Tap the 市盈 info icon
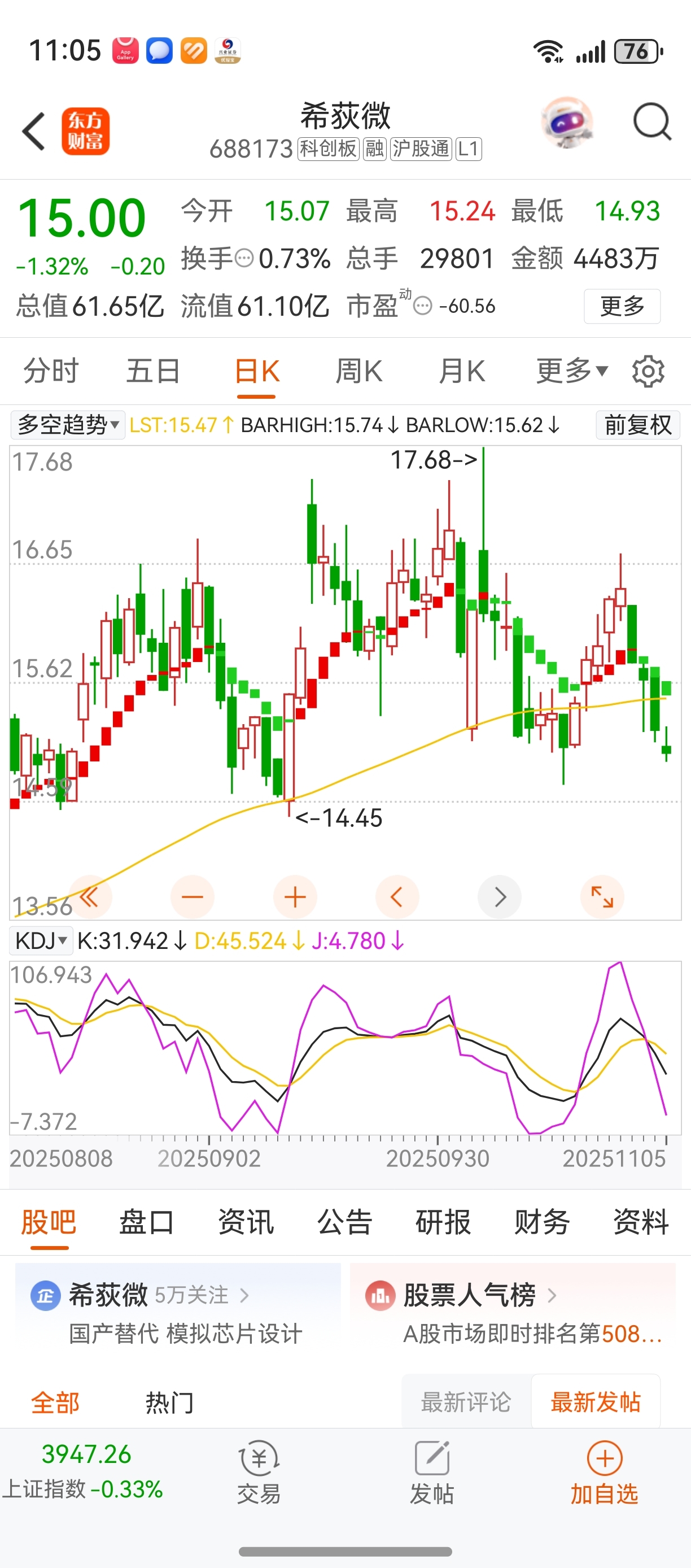691x1568 pixels. (423, 306)
